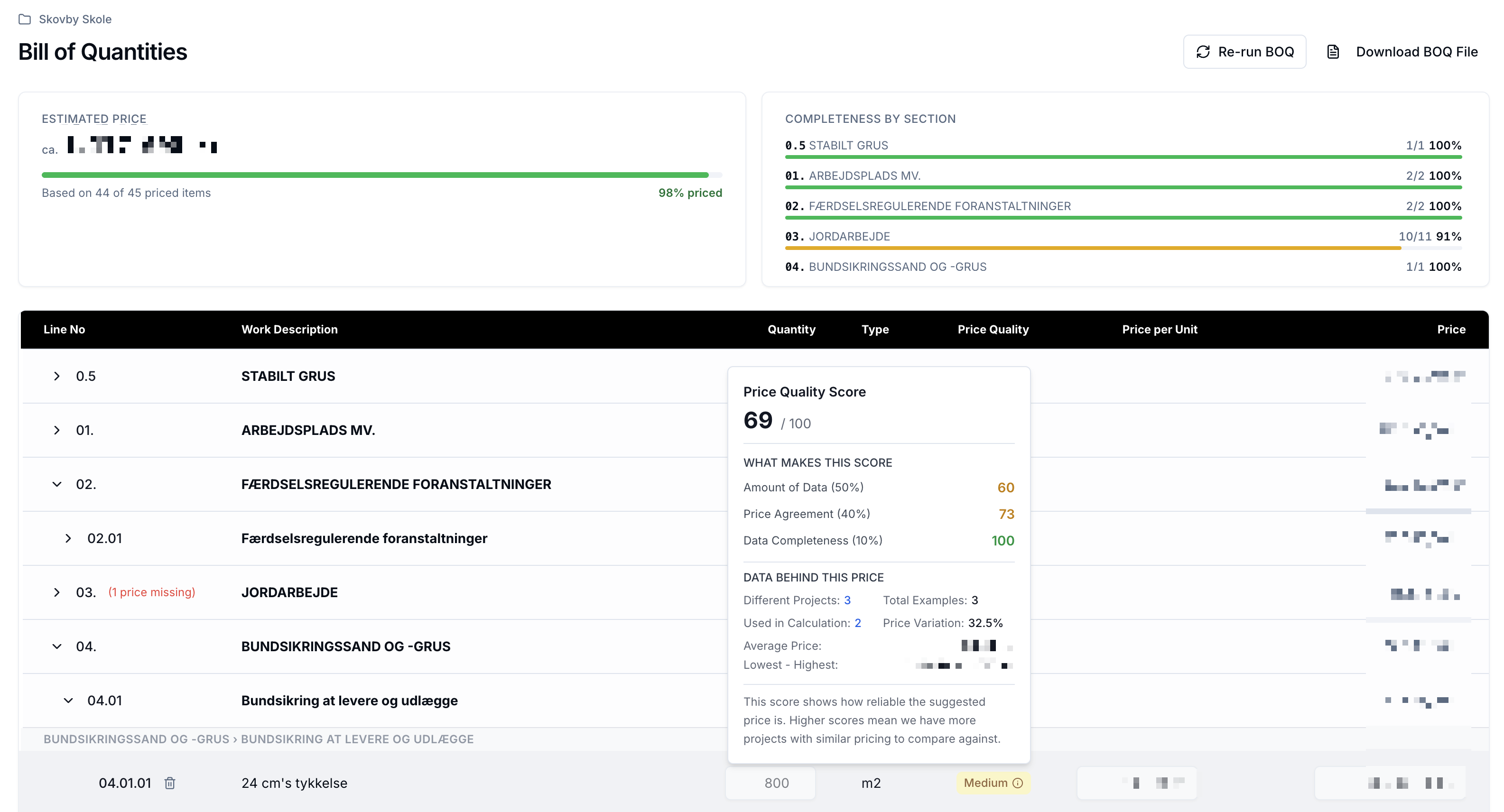Click the quantity field showing 800

point(770,783)
